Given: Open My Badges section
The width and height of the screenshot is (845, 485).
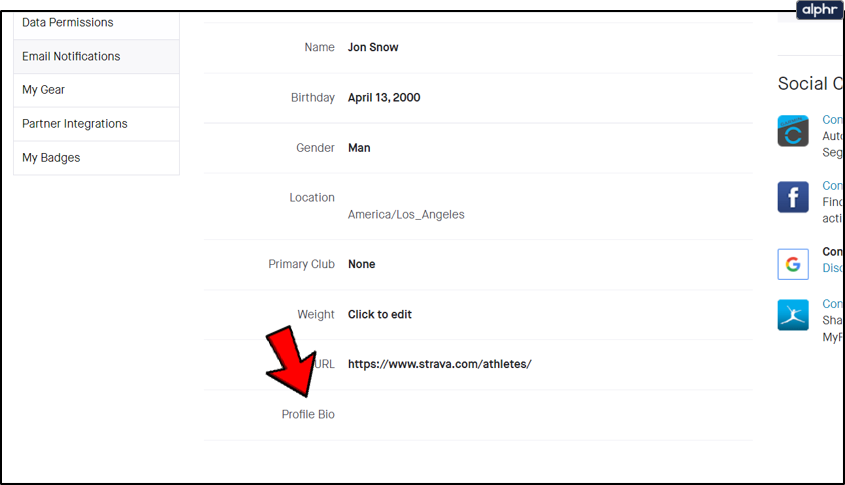Looking at the screenshot, I should [x=51, y=158].
